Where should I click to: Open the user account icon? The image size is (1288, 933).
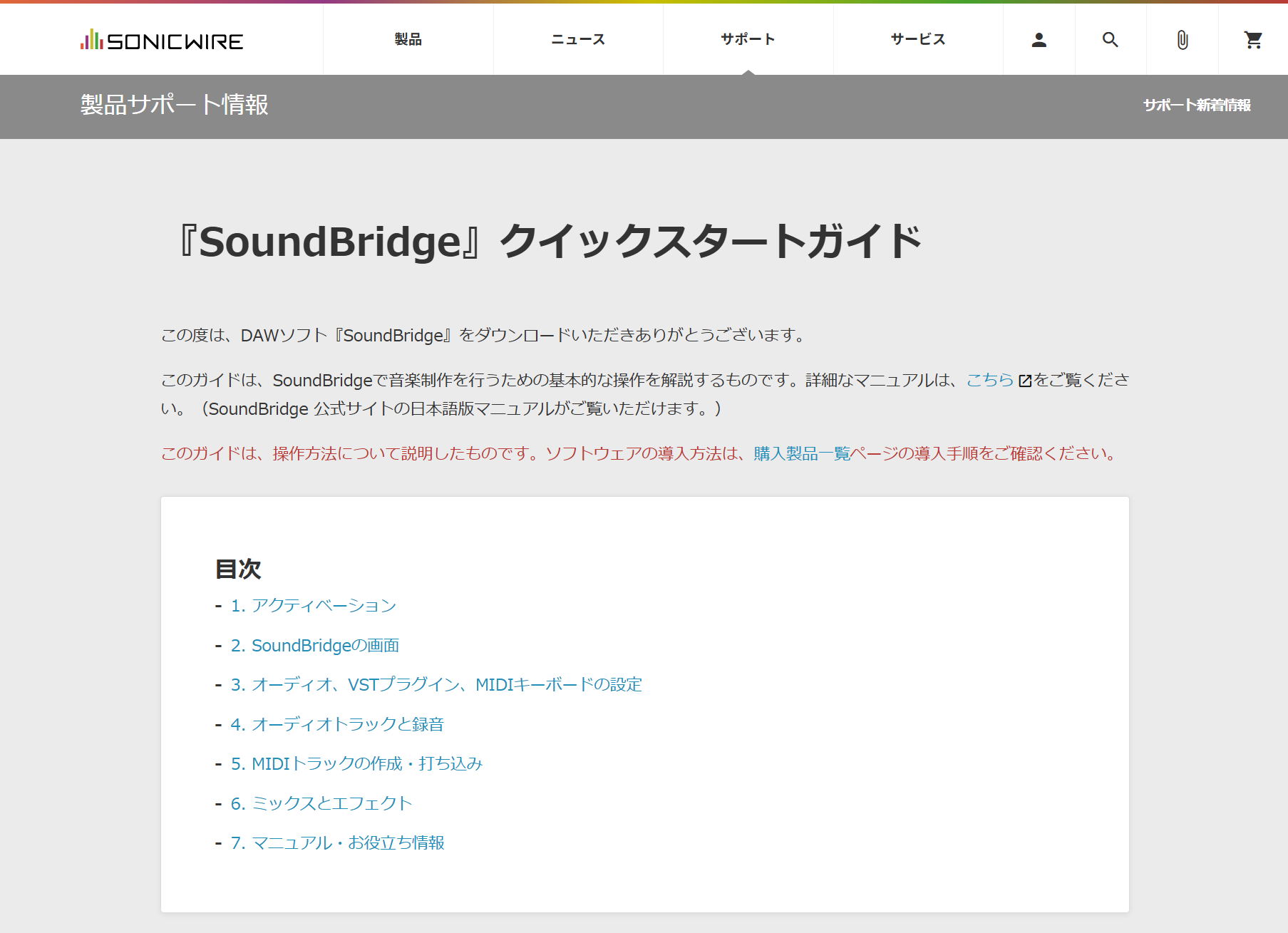(1039, 40)
